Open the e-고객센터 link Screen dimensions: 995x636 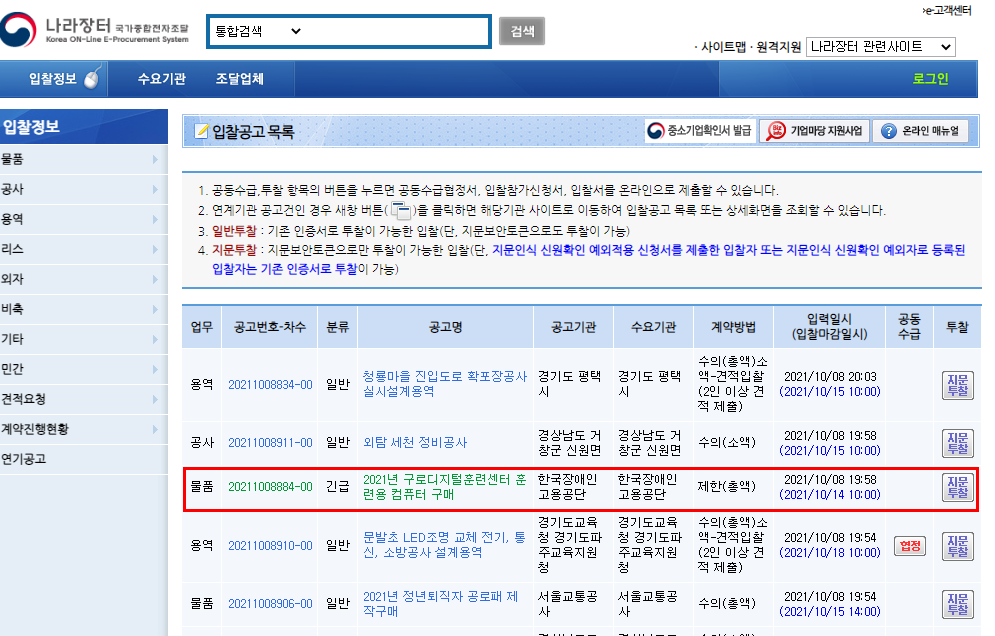[947, 10]
